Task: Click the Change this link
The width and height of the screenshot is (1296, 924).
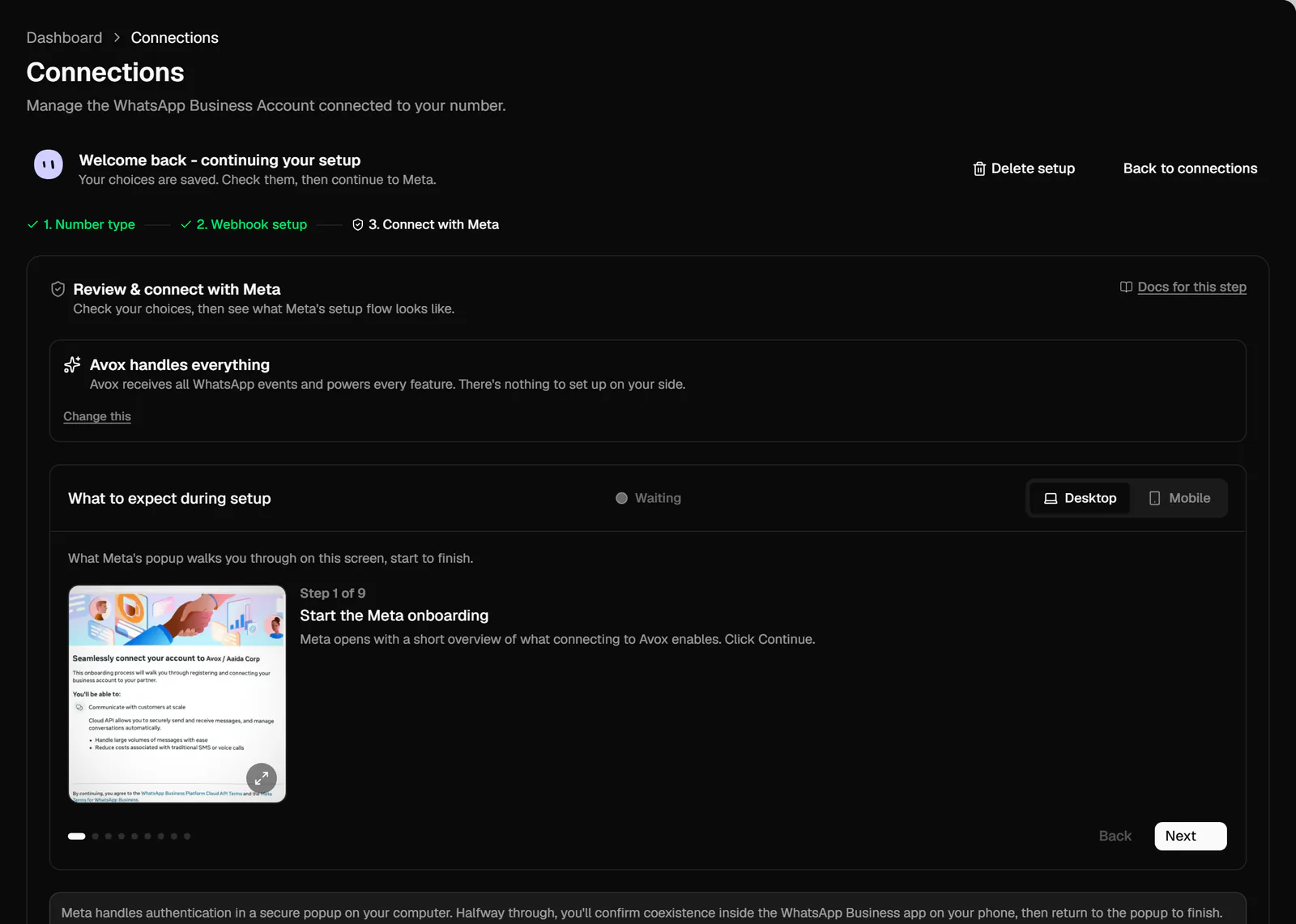Action: tap(97, 416)
